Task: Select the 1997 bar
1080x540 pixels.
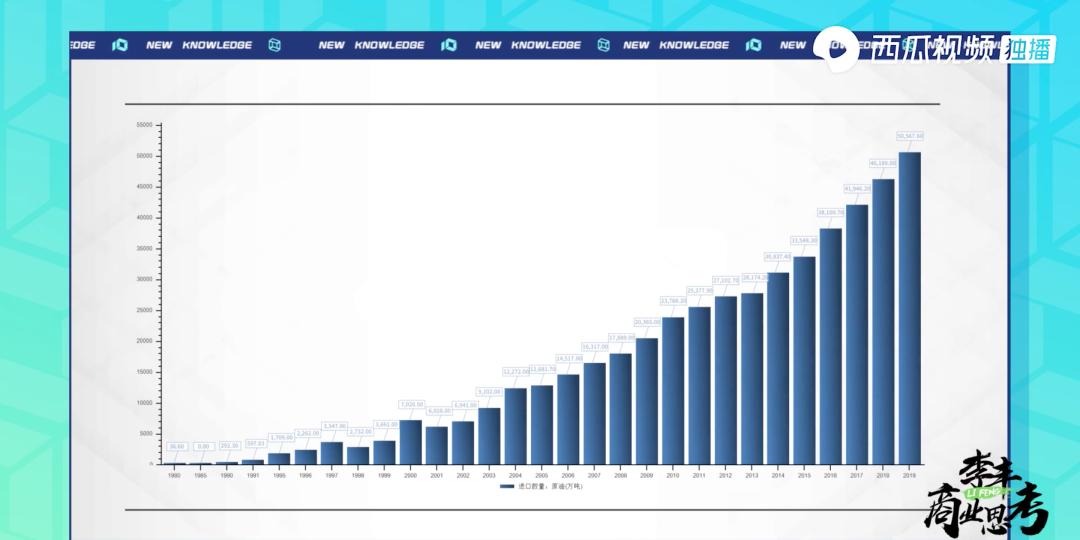Action: pos(332,453)
